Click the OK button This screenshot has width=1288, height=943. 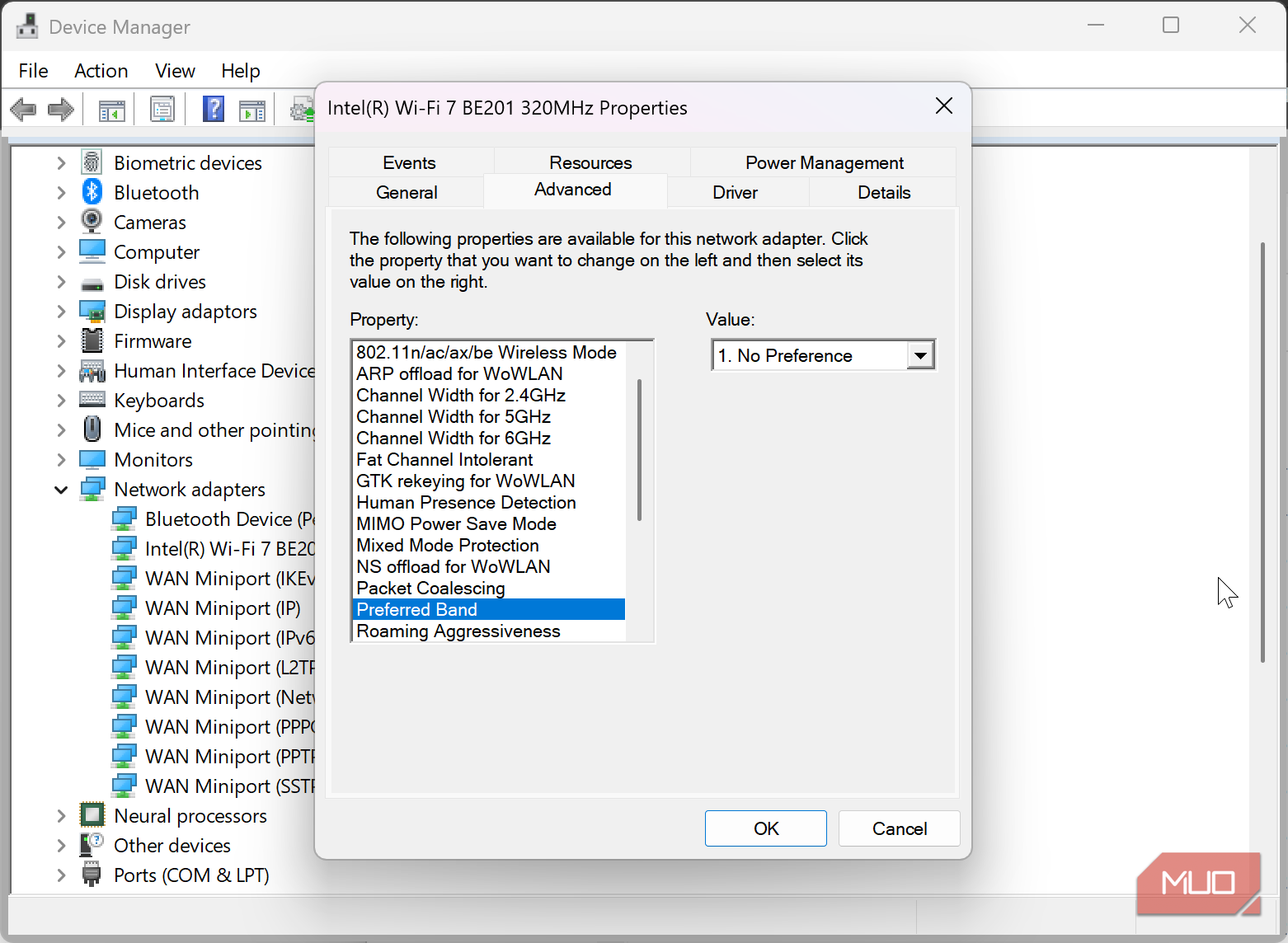pos(766,828)
